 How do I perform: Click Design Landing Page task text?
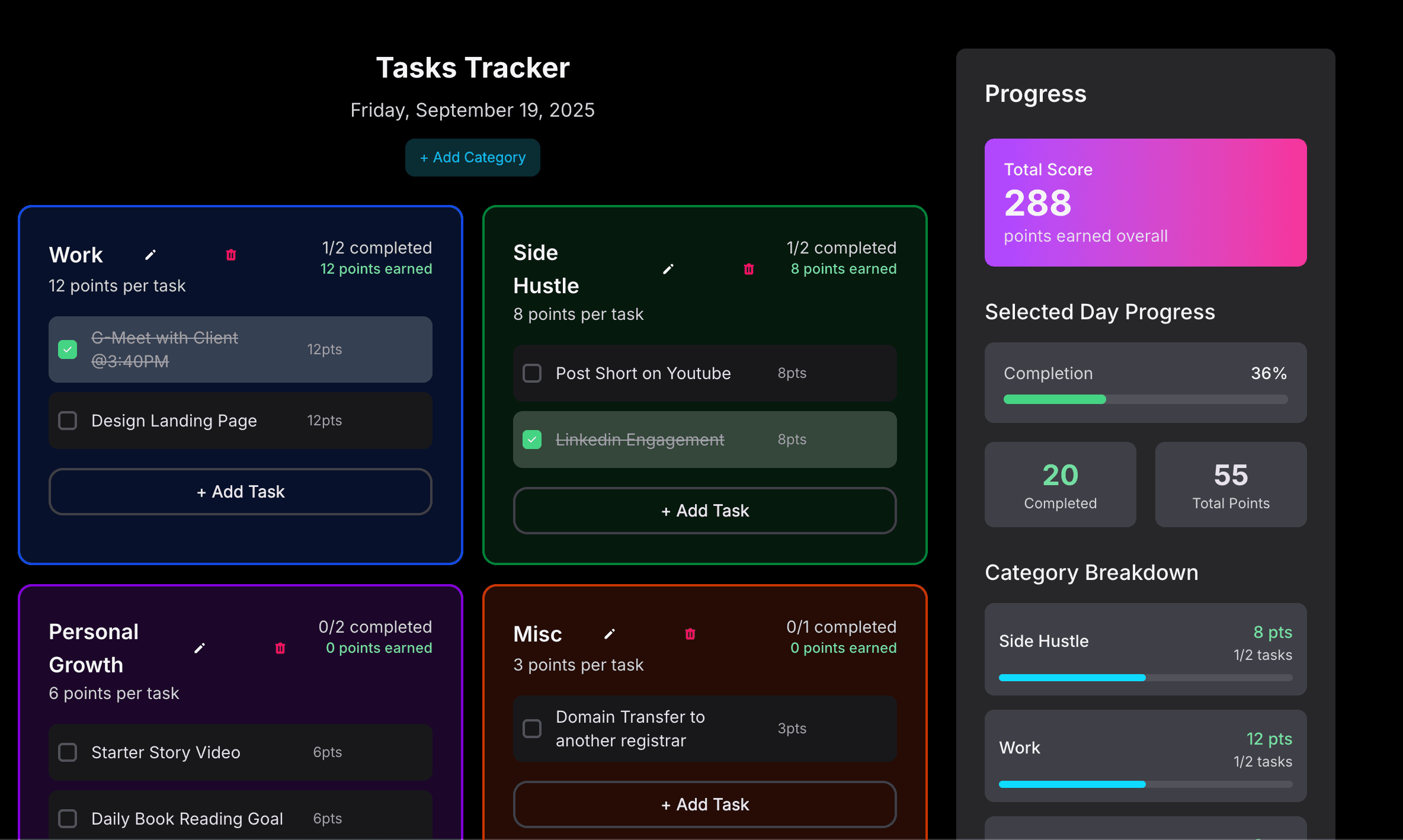[174, 421]
